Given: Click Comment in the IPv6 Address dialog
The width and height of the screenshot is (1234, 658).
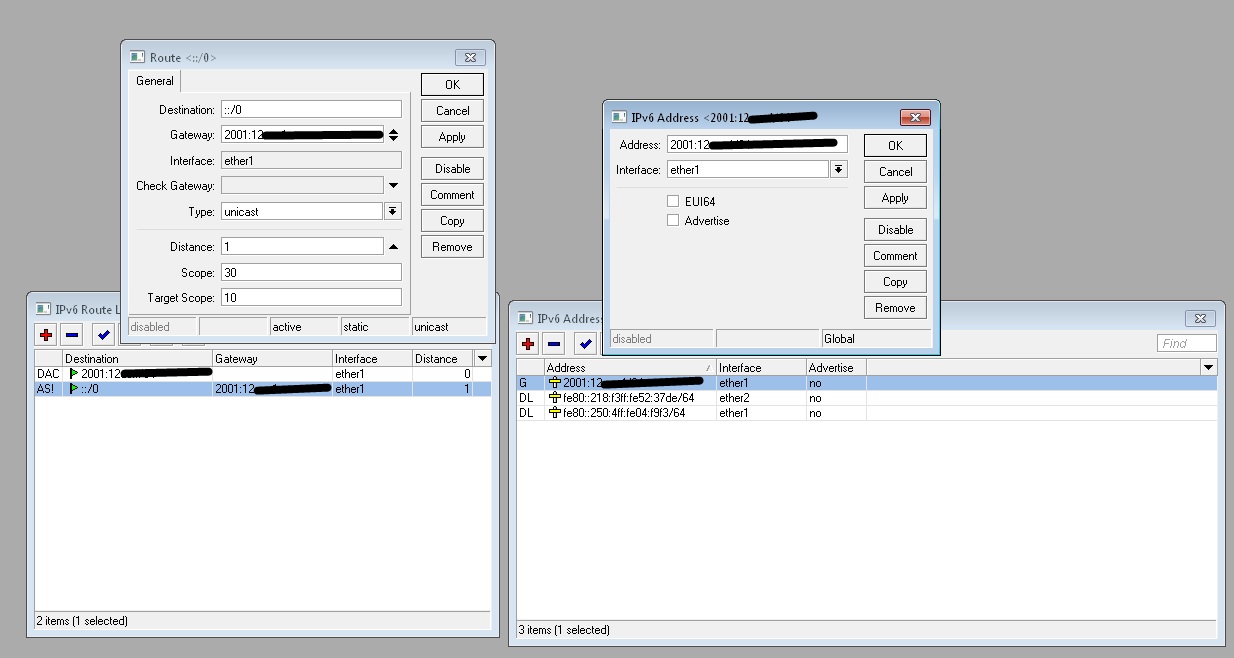Looking at the screenshot, I should tap(896, 255).
